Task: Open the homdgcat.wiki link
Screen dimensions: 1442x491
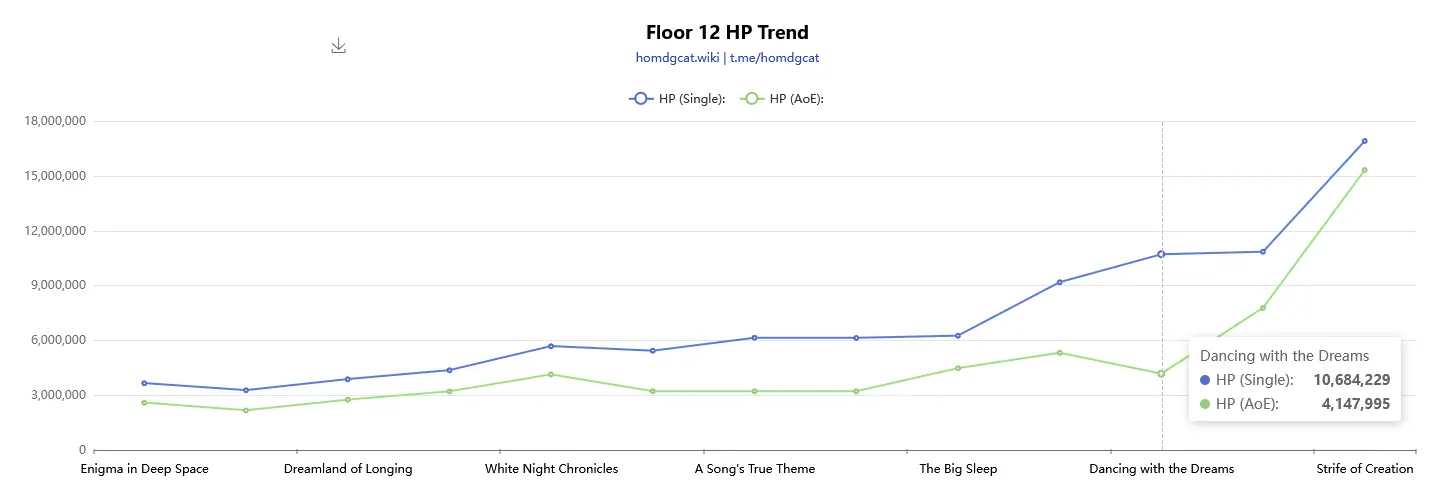Action: [x=677, y=58]
